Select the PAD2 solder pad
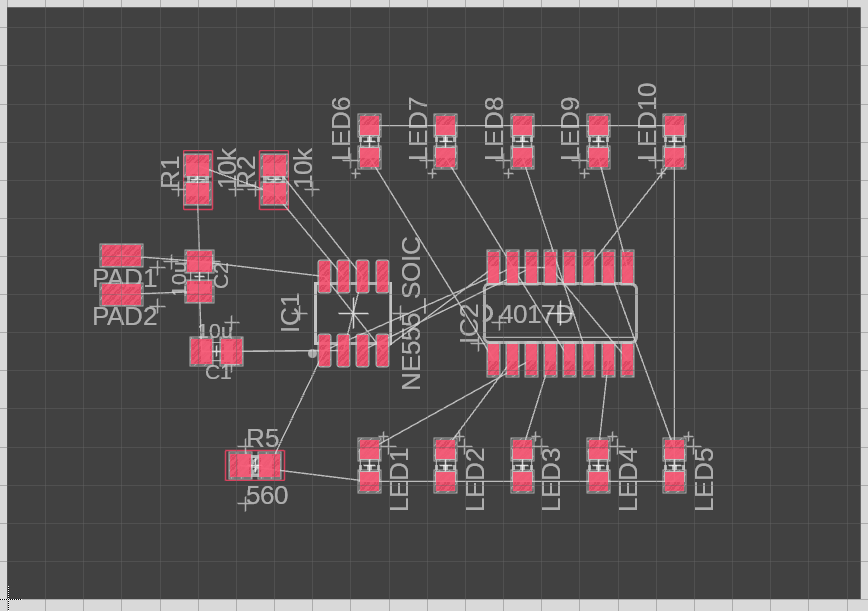 (x=121, y=294)
